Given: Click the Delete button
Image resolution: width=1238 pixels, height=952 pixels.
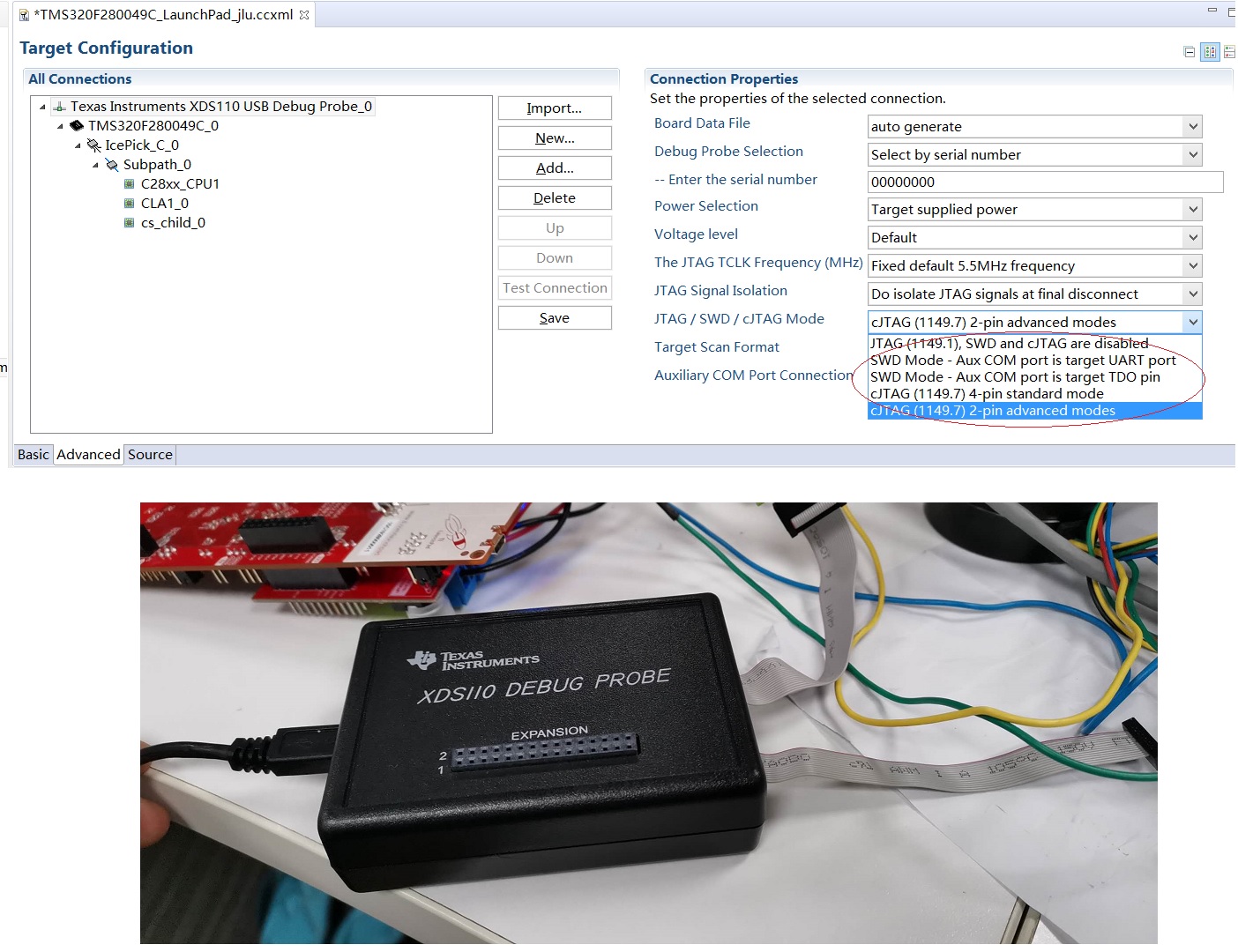Looking at the screenshot, I should [x=555, y=198].
